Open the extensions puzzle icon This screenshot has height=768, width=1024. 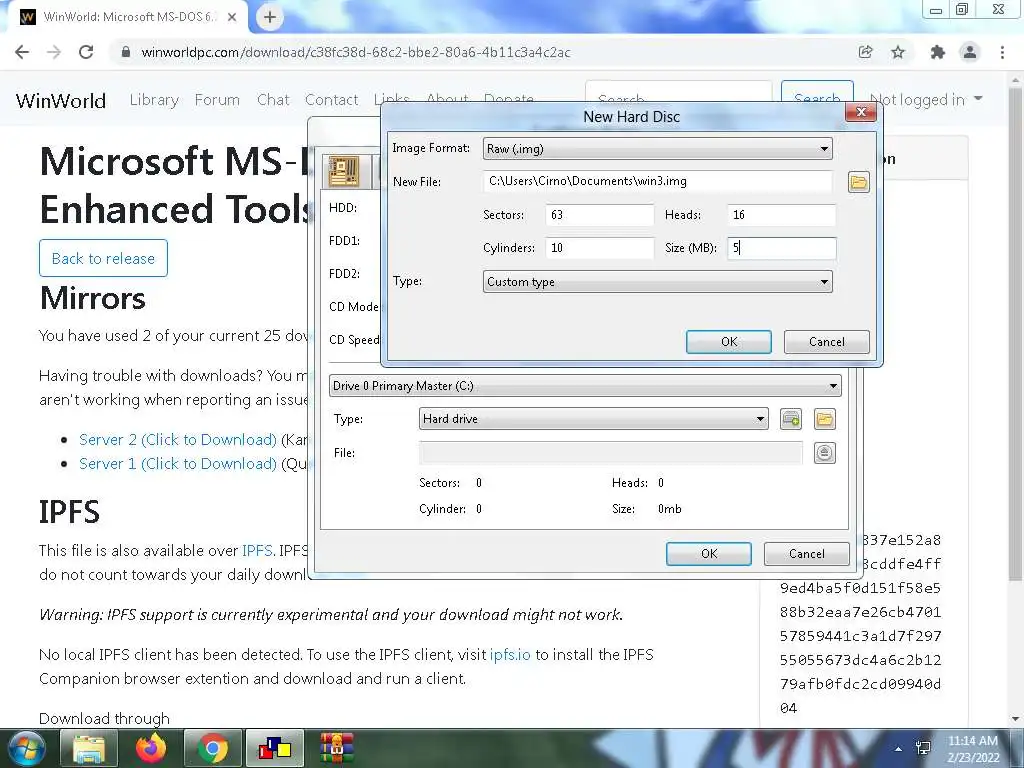pyautogui.click(x=938, y=52)
